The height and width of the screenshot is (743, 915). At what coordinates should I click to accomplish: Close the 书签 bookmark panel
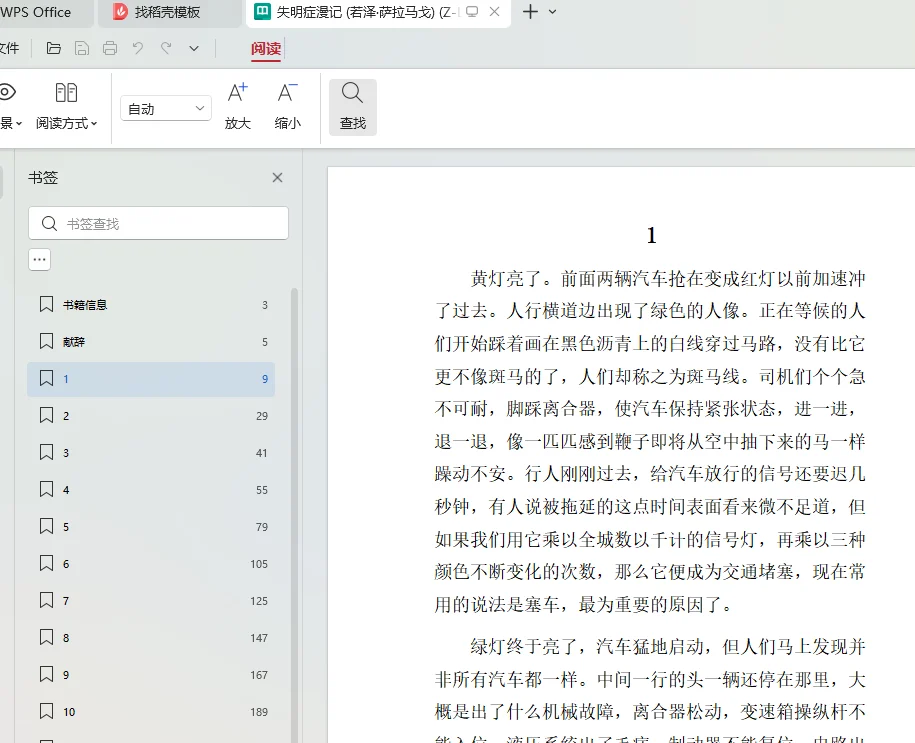coord(277,177)
